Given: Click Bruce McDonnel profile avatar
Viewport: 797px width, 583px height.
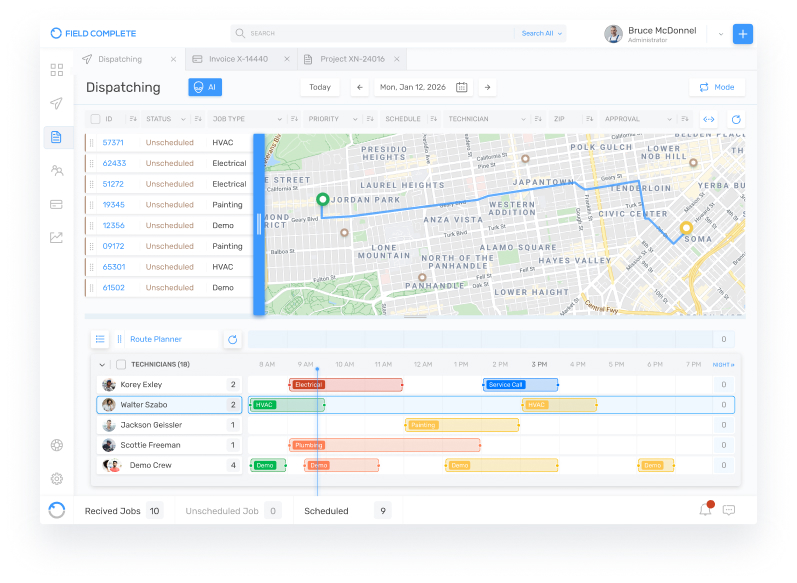Looking at the screenshot, I should point(614,34).
